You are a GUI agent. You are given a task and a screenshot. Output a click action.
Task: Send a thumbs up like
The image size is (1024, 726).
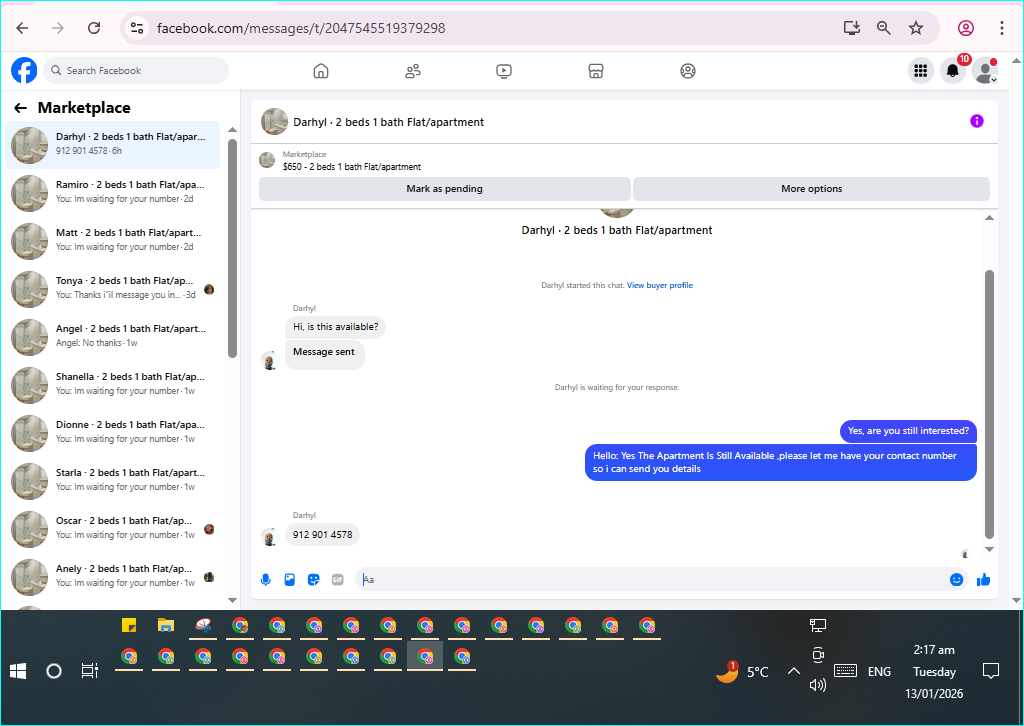pyautogui.click(x=984, y=579)
